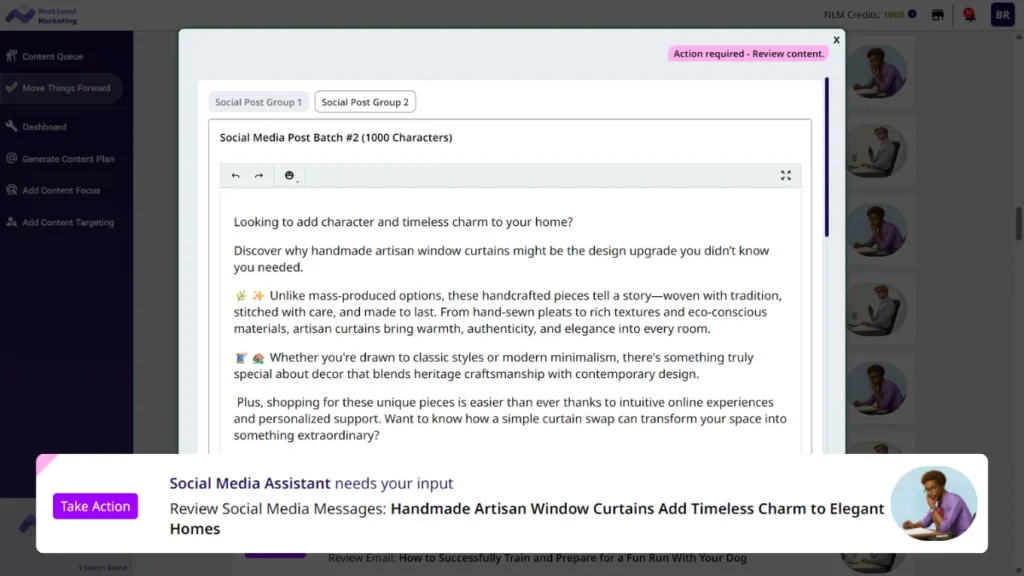Click the store icon in header
The image size is (1024, 576).
point(938,15)
